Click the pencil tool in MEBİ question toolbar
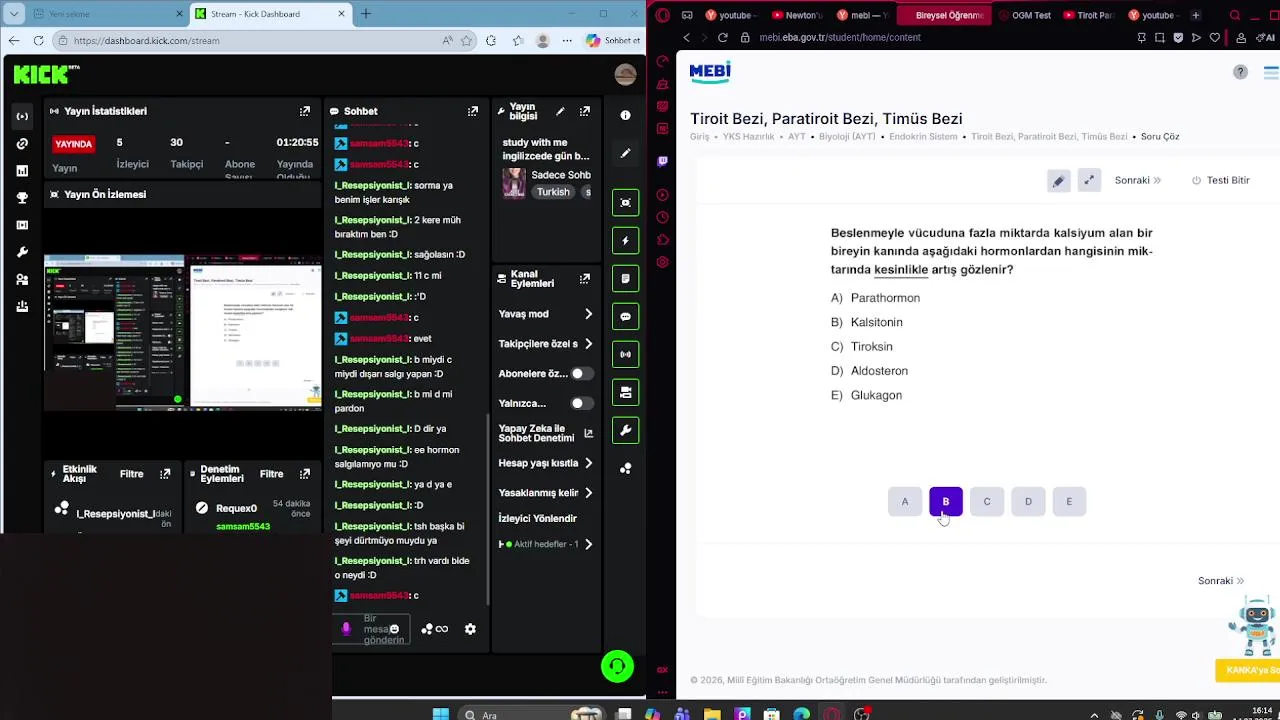Viewport: 1280px width, 720px height. coord(1058,181)
